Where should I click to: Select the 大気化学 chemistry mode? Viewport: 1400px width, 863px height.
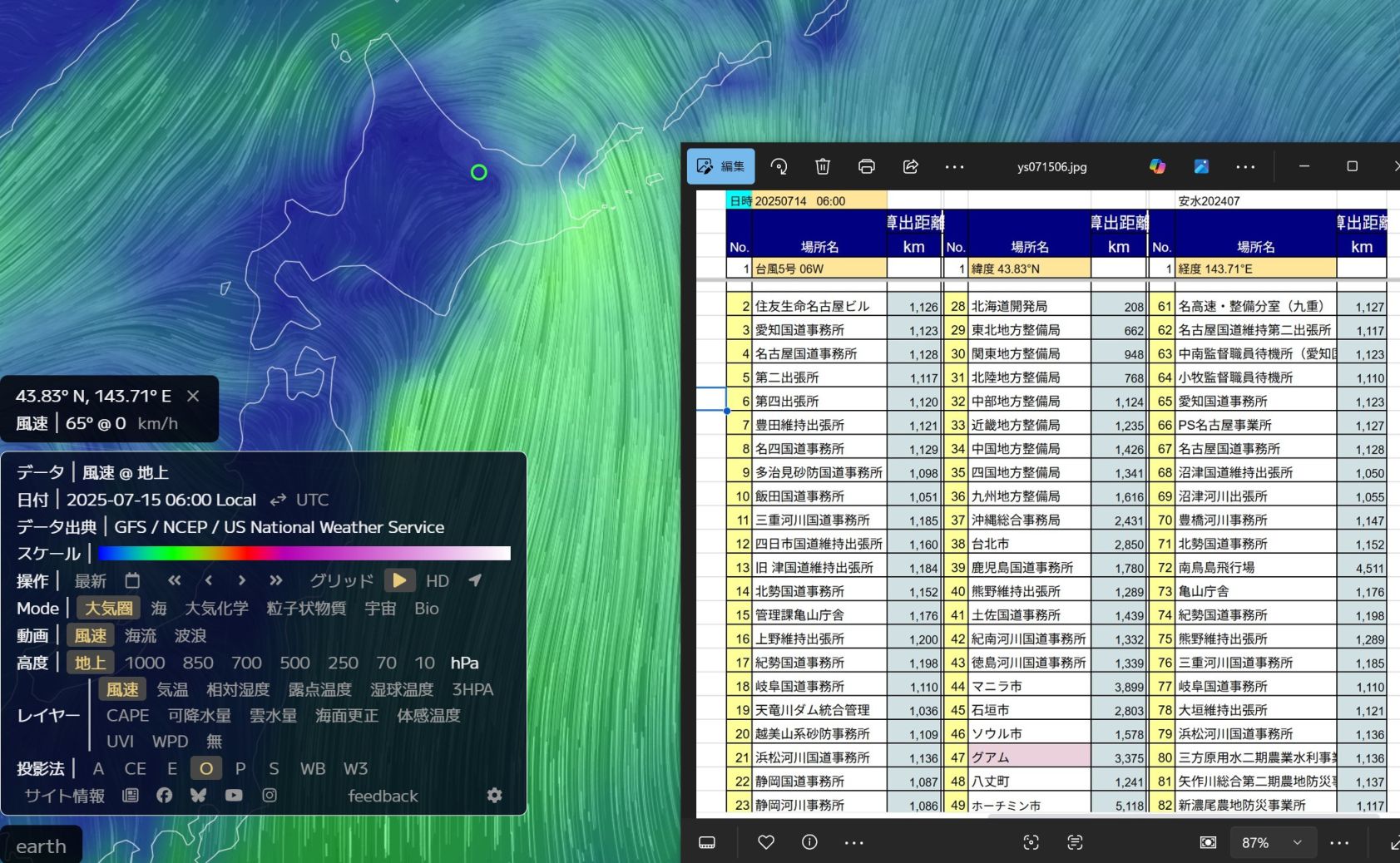pos(216,608)
